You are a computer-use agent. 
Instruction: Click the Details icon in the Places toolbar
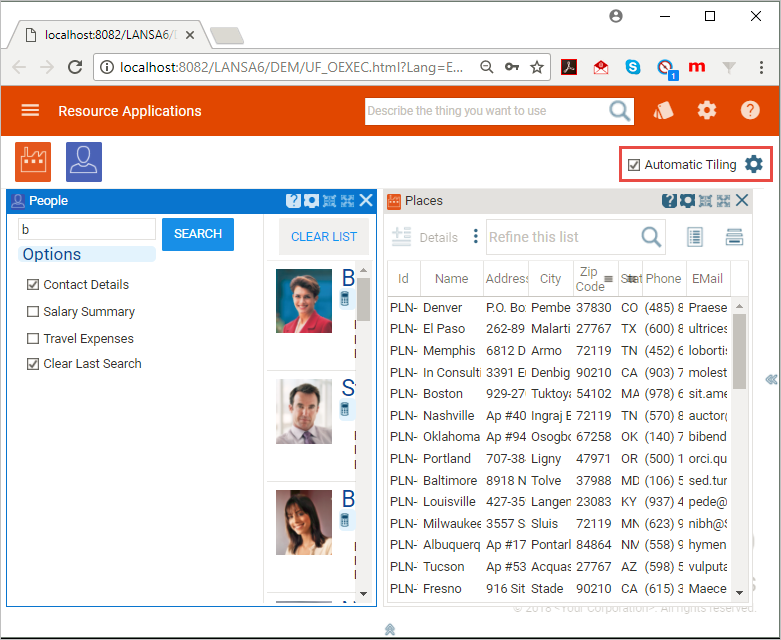coord(401,237)
